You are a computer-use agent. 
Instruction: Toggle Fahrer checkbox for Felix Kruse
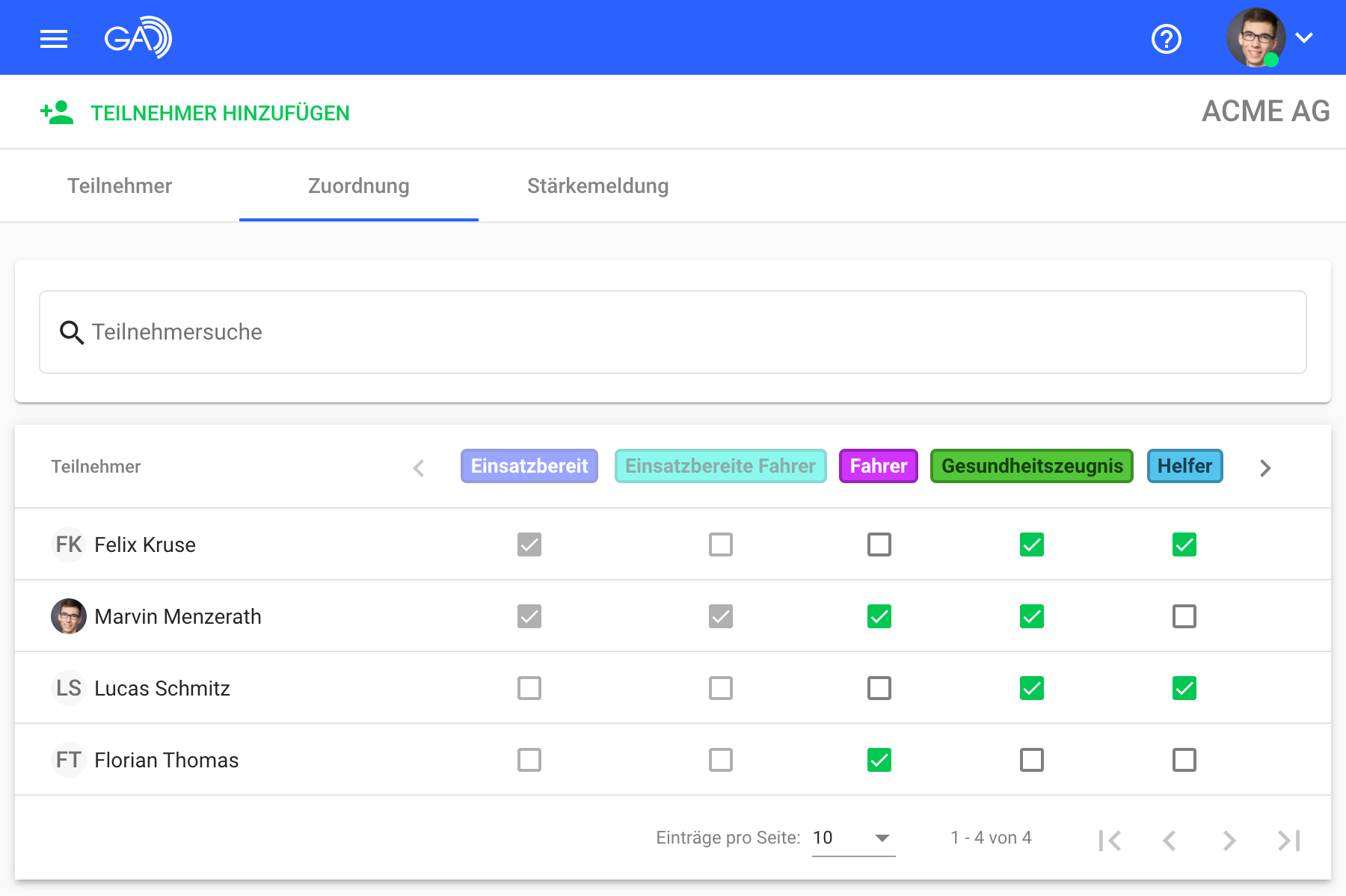[x=879, y=544]
